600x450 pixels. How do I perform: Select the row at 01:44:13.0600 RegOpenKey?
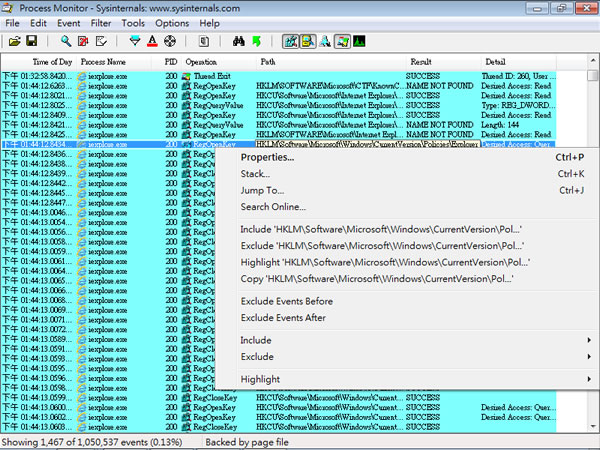pyautogui.click(x=279, y=407)
